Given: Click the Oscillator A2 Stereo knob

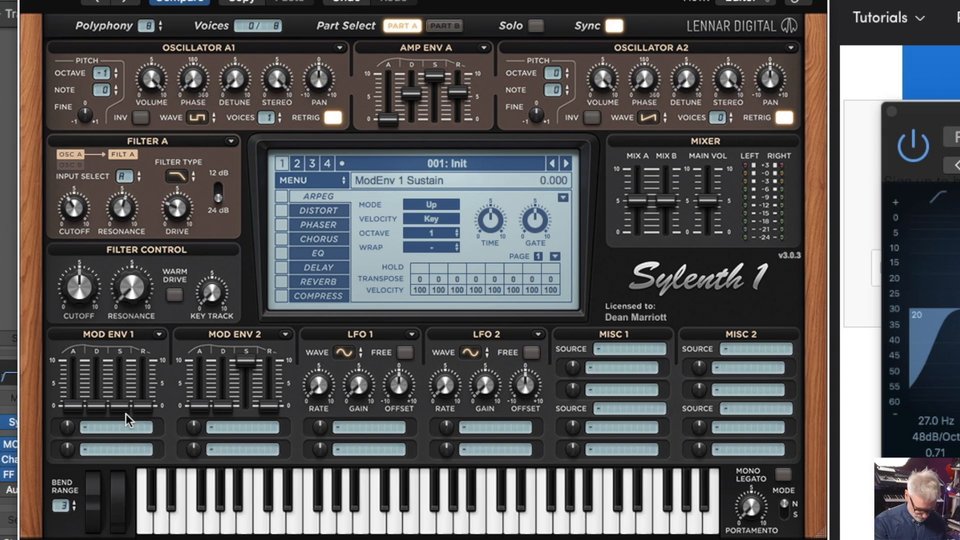Looking at the screenshot, I should pyautogui.click(x=728, y=79).
